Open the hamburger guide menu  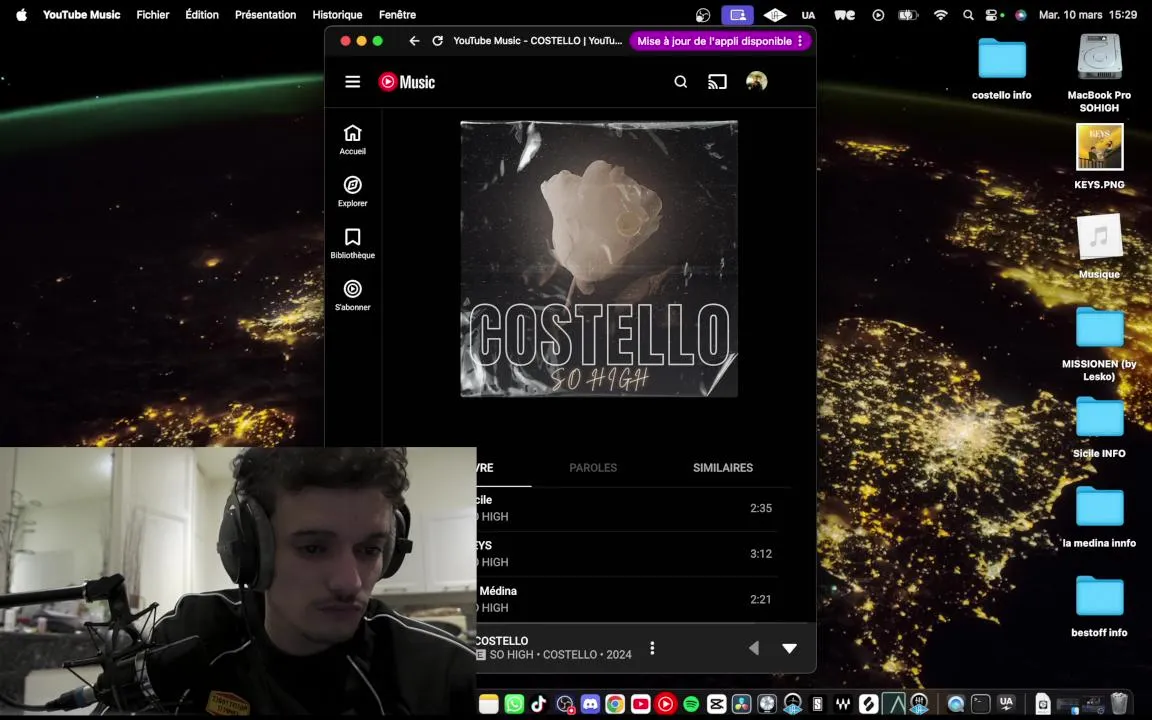(353, 82)
